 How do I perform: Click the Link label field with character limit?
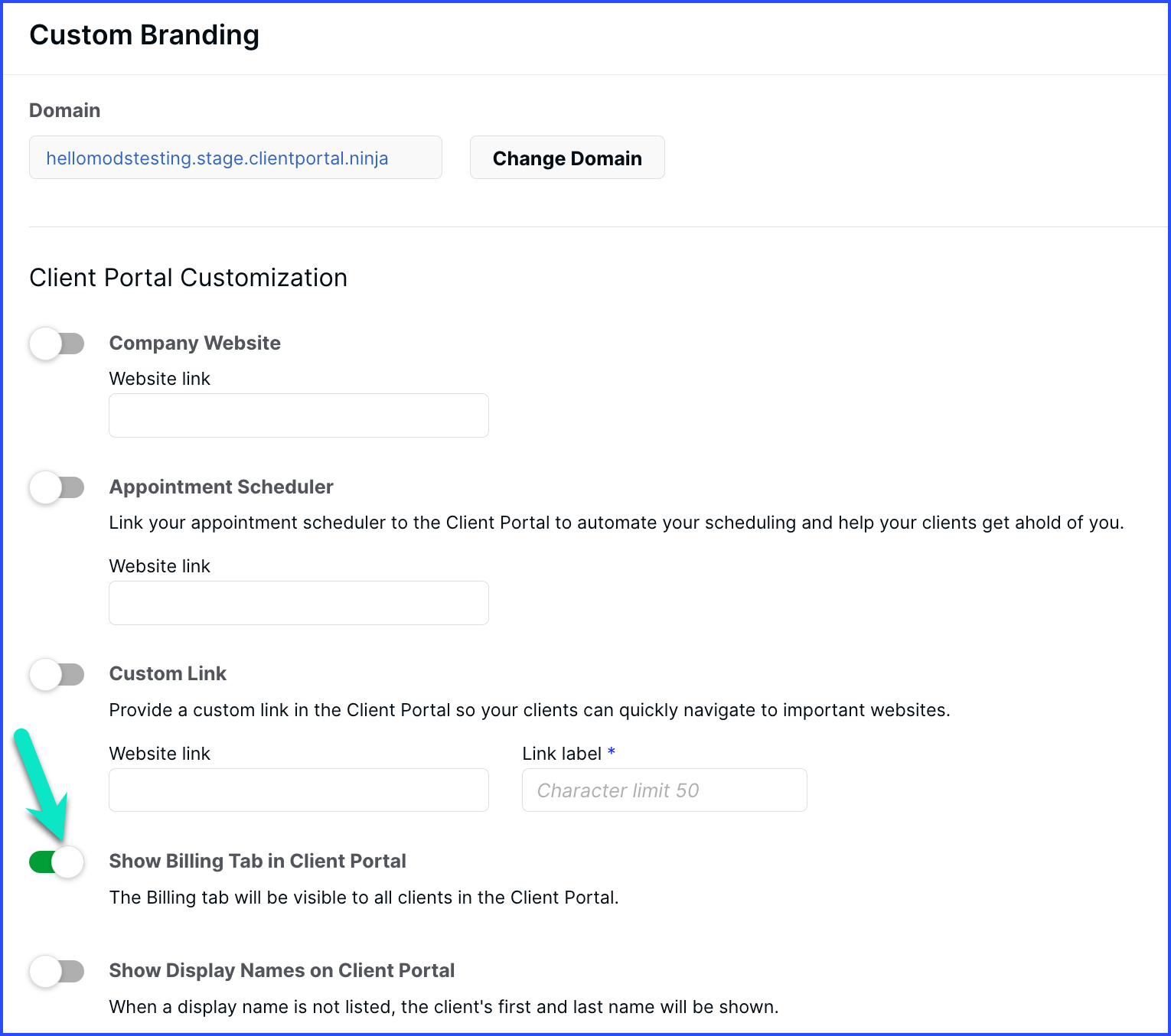coord(664,790)
